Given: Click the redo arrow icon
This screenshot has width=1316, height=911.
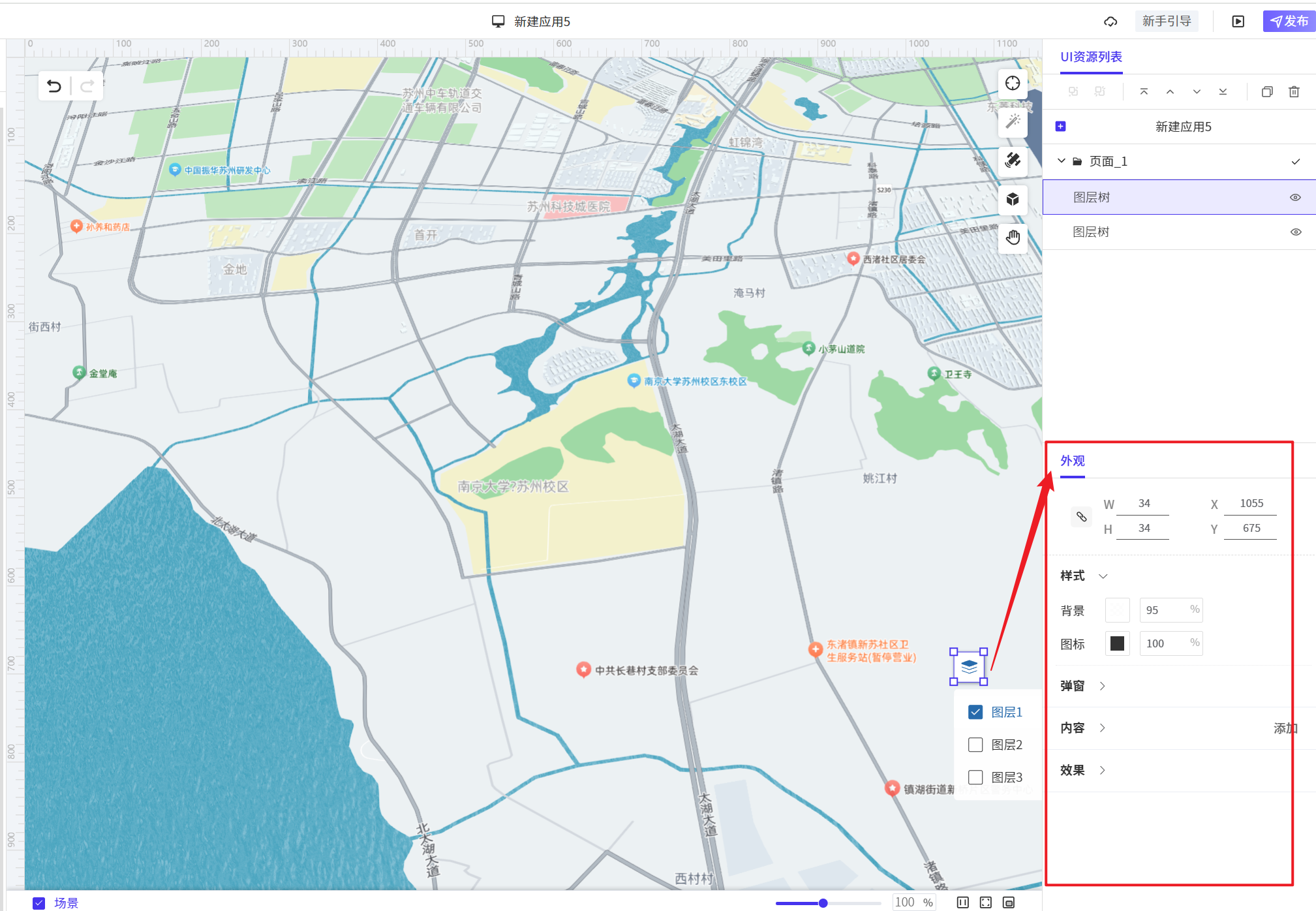Looking at the screenshot, I should click(x=87, y=86).
